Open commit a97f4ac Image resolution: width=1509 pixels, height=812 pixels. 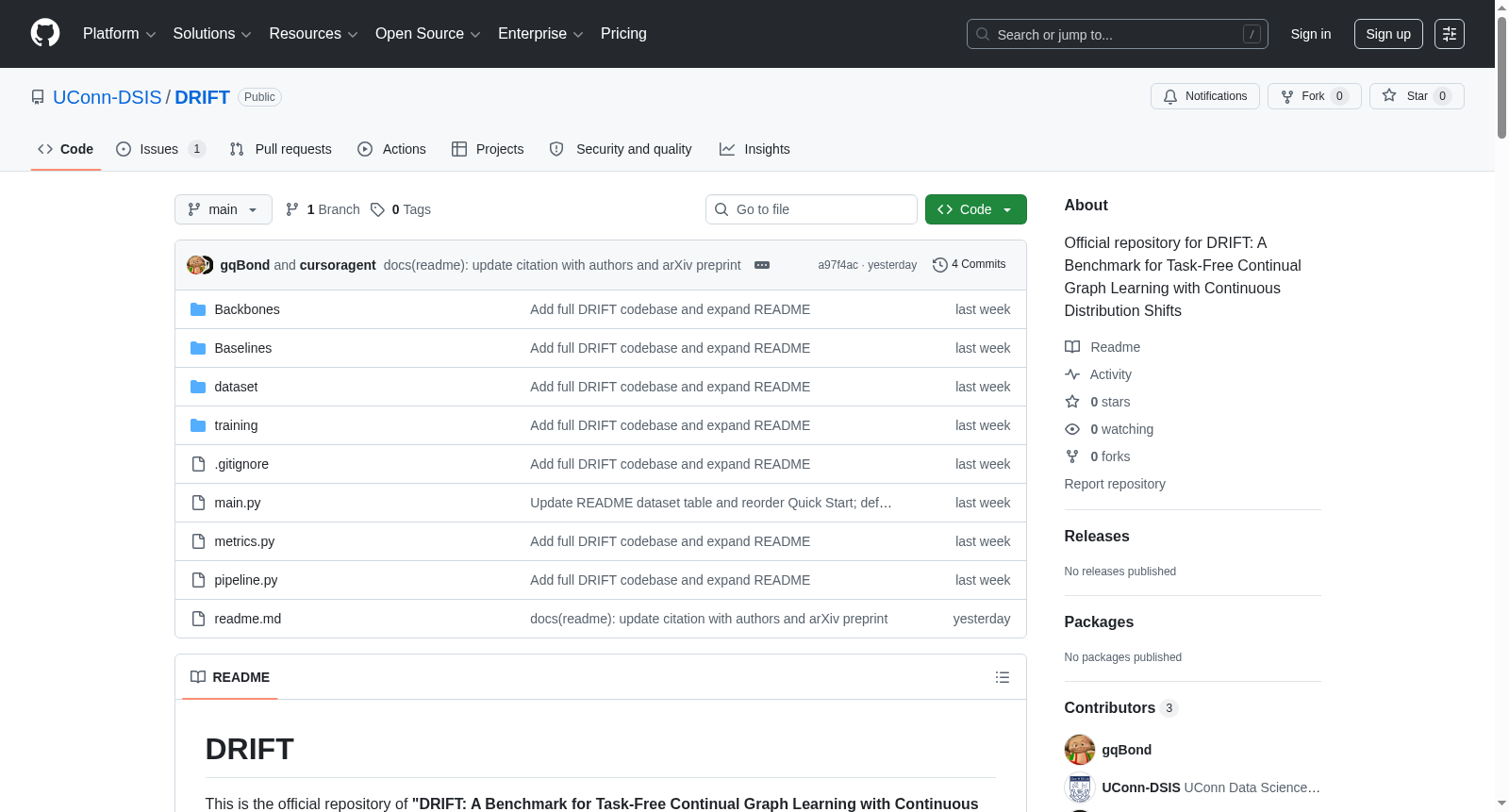point(837,265)
